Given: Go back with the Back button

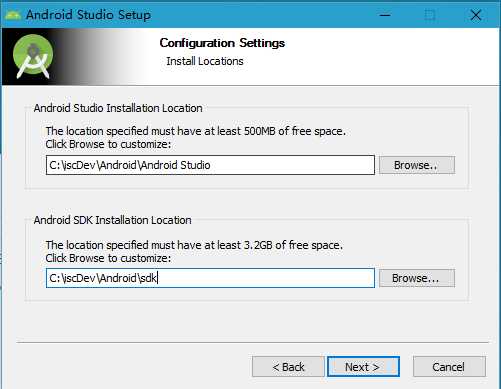Looking at the screenshot, I should pyautogui.click(x=288, y=367).
